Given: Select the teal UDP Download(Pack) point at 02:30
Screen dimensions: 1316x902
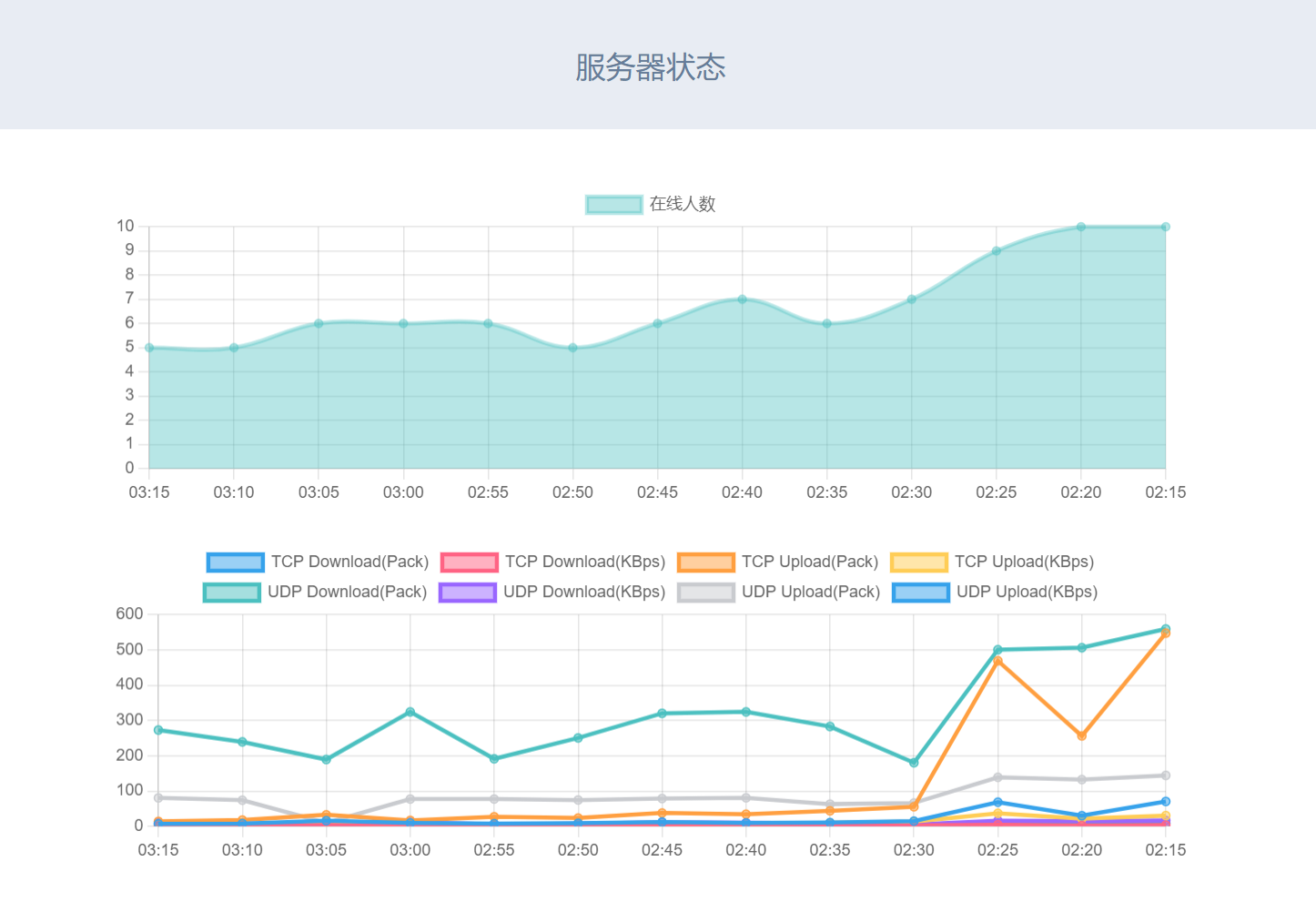Looking at the screenshot, I should [914, 763].
